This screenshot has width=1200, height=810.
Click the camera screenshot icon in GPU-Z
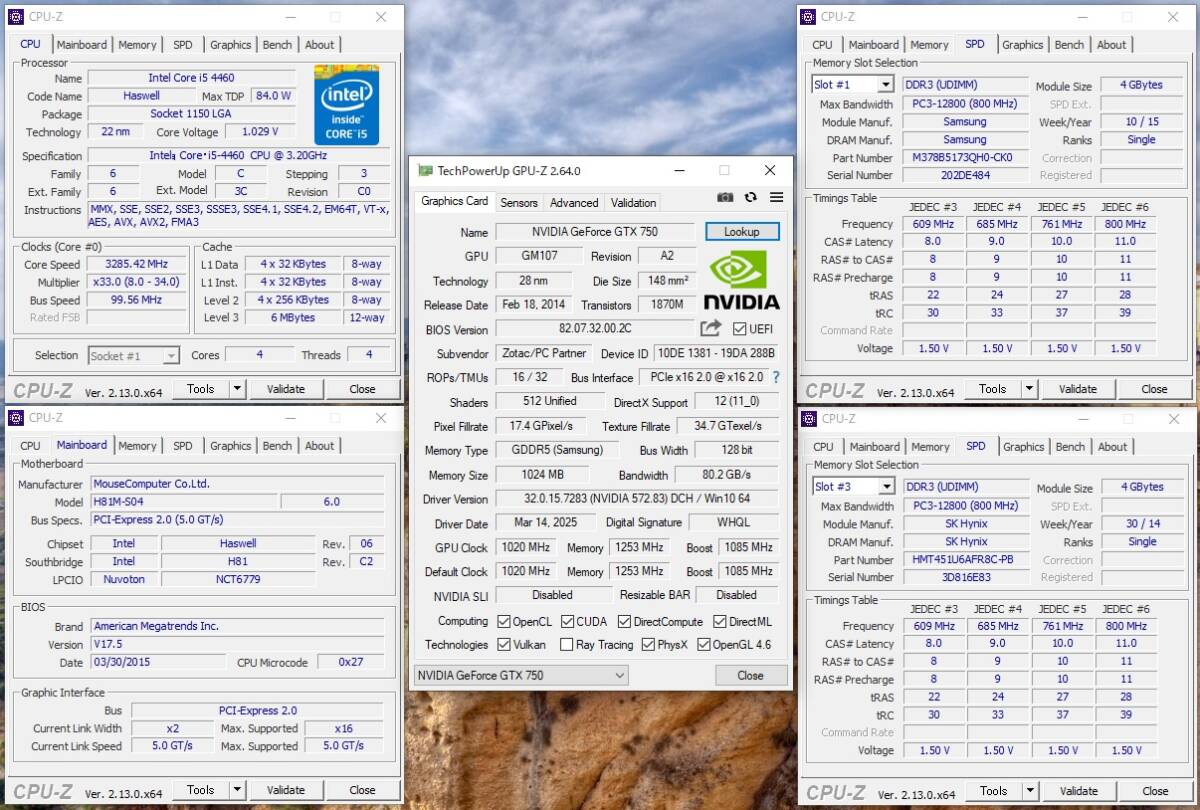(x=725, y=198)
